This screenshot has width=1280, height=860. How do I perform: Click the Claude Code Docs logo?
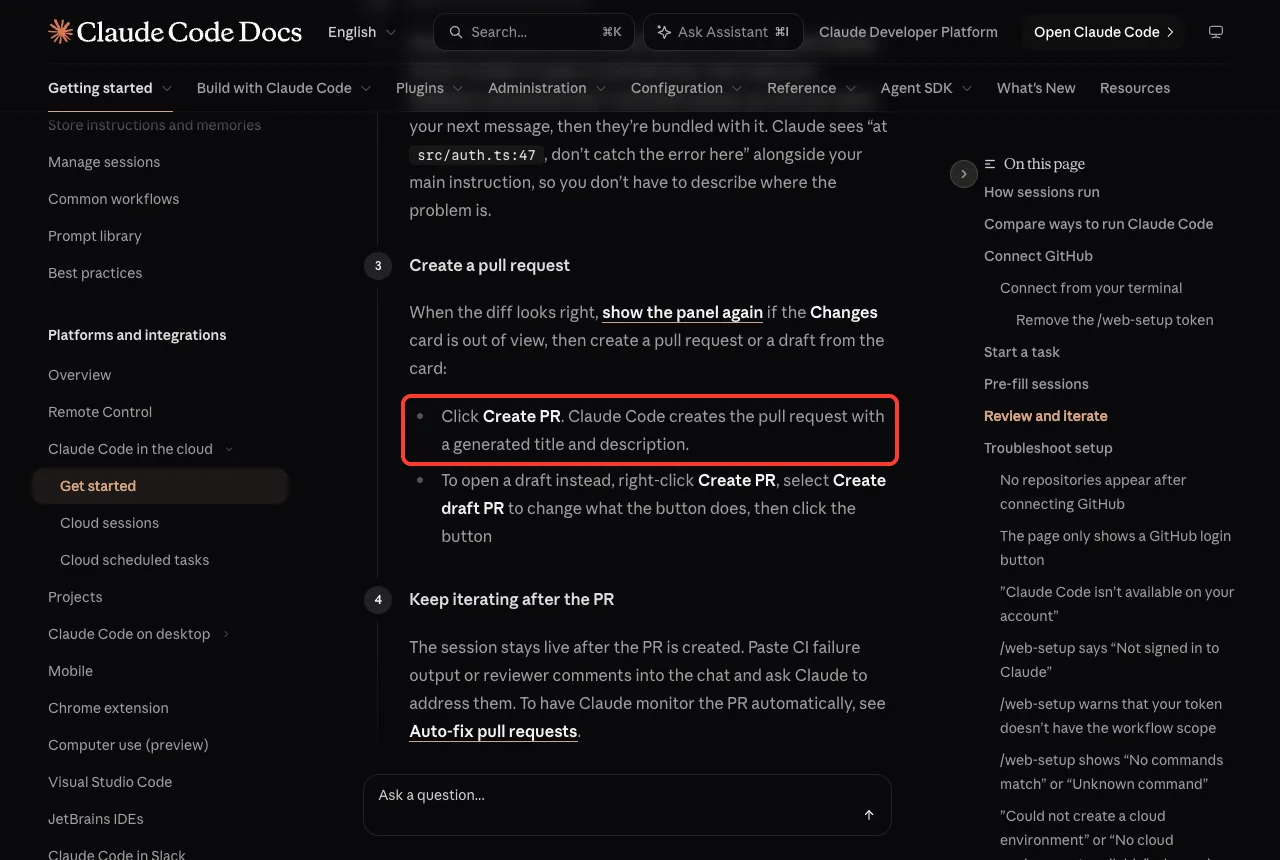[175, 32]
